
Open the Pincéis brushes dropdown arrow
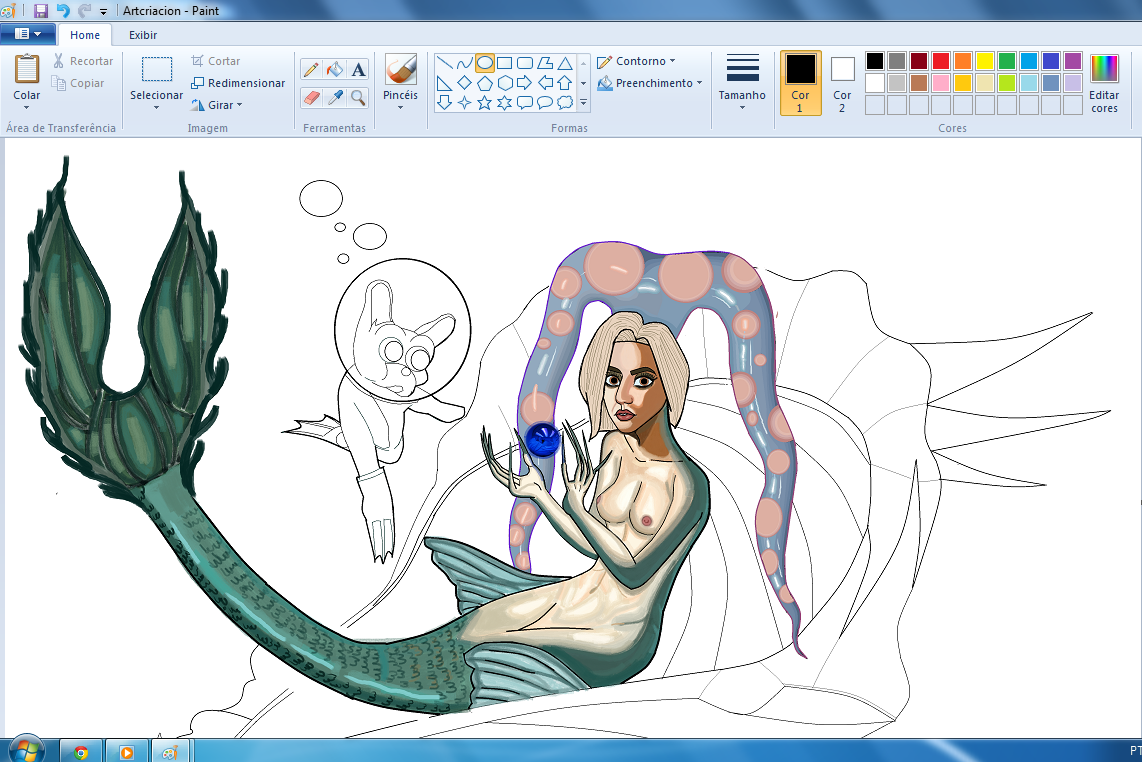tap(400, 108)
